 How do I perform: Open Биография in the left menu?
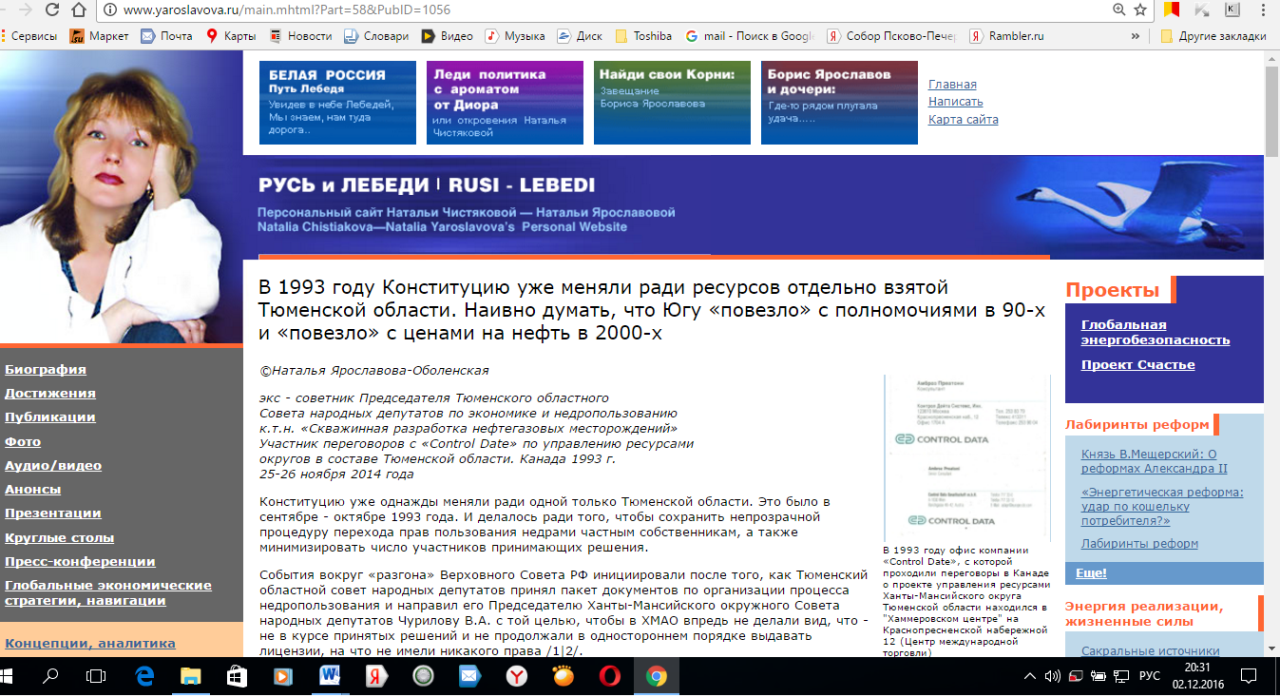tap(45, 370)
